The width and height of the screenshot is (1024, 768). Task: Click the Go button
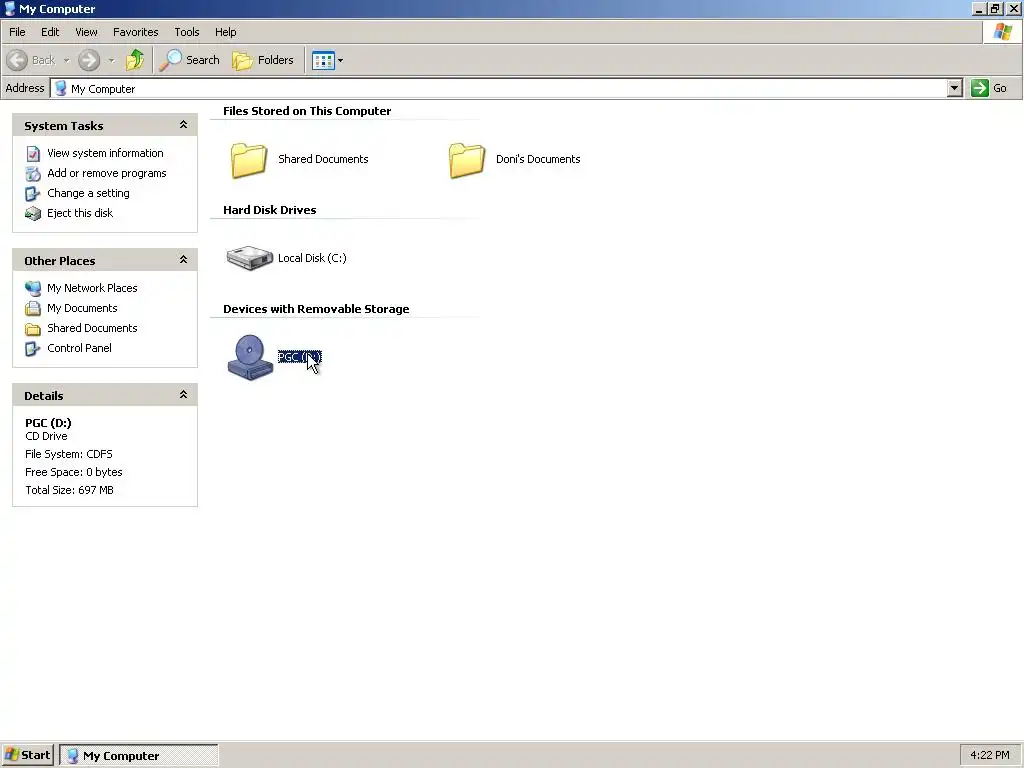coord(989,88)
